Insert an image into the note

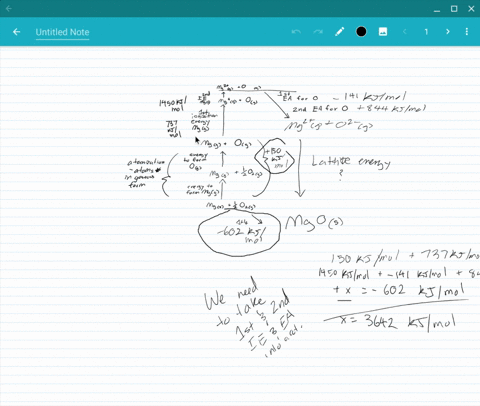[383, 32]
